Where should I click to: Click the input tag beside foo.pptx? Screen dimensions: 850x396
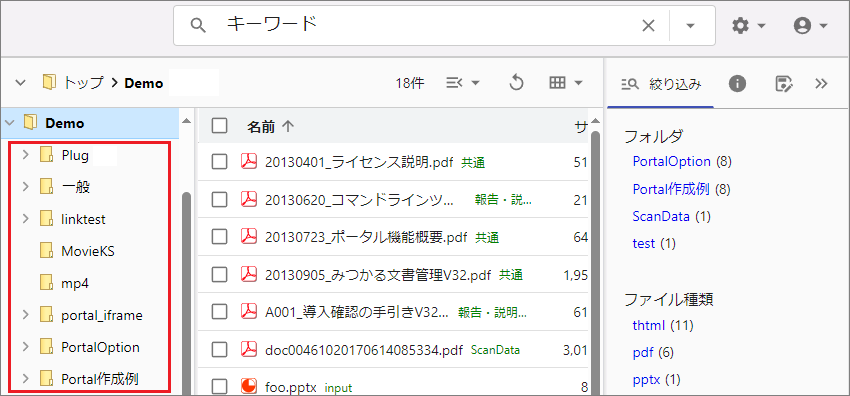click(x=338, y=388)
